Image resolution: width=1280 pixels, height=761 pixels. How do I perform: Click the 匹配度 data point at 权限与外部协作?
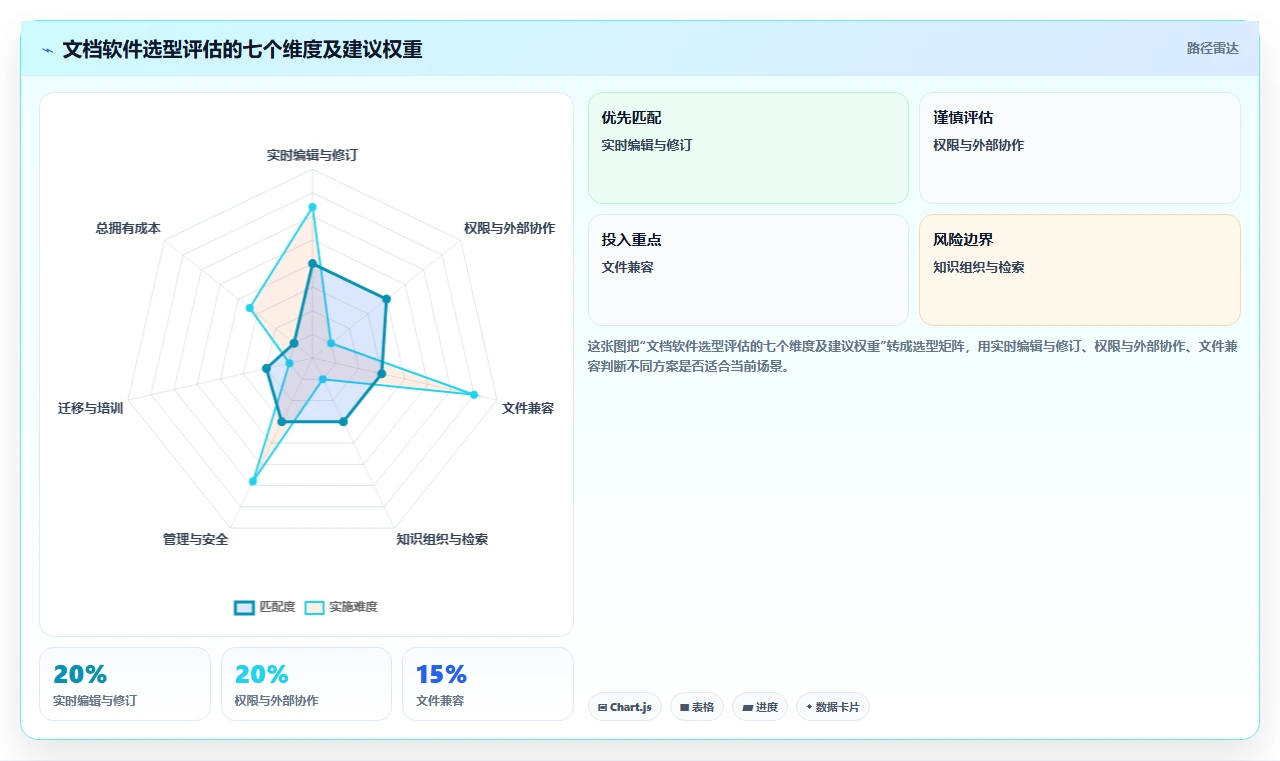coord(387,299)
